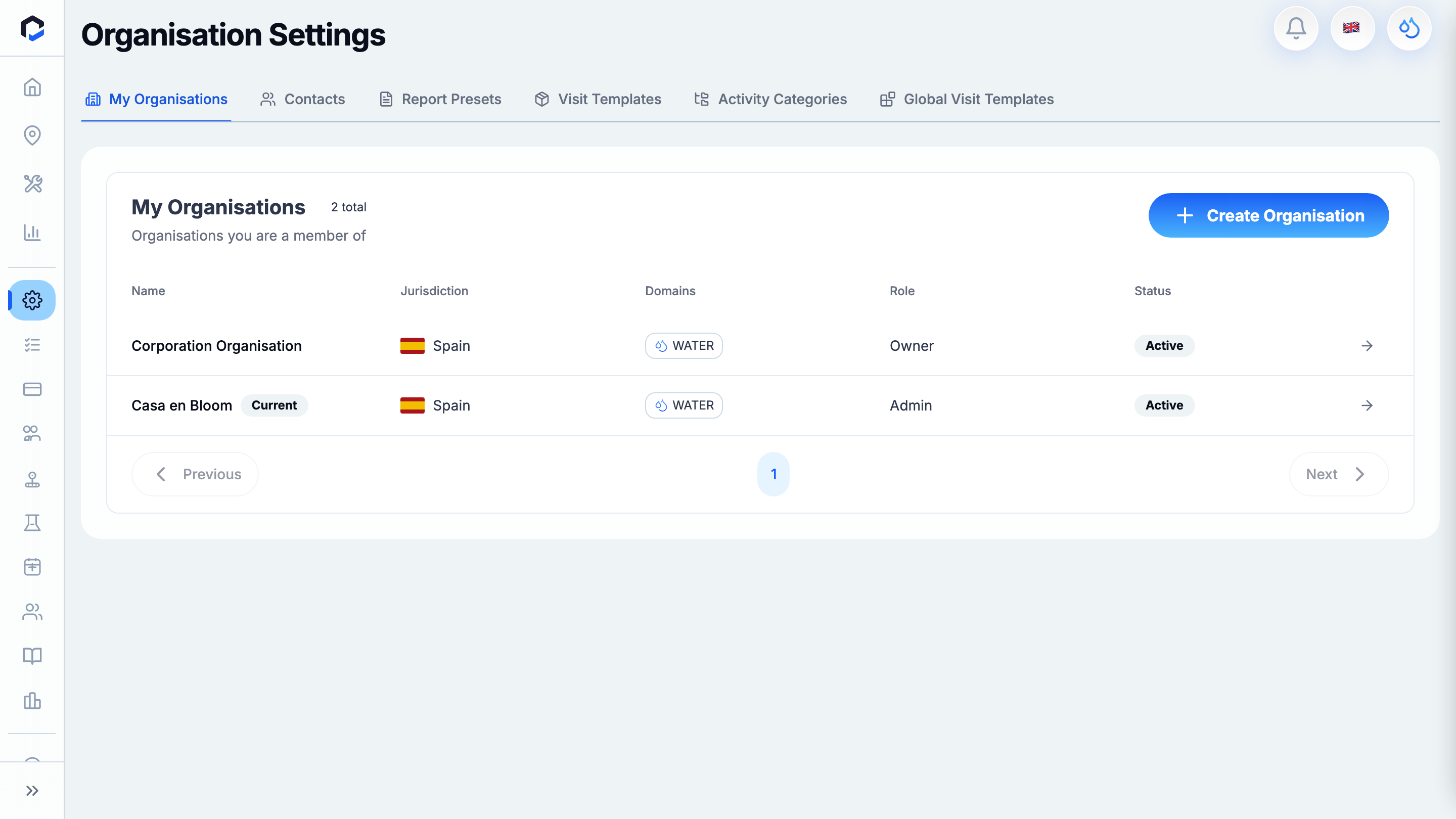Screen dimensions: 1456x819
Task: Click WATER badge in Corporation Organisation row
Action: [x=684, y=346]
